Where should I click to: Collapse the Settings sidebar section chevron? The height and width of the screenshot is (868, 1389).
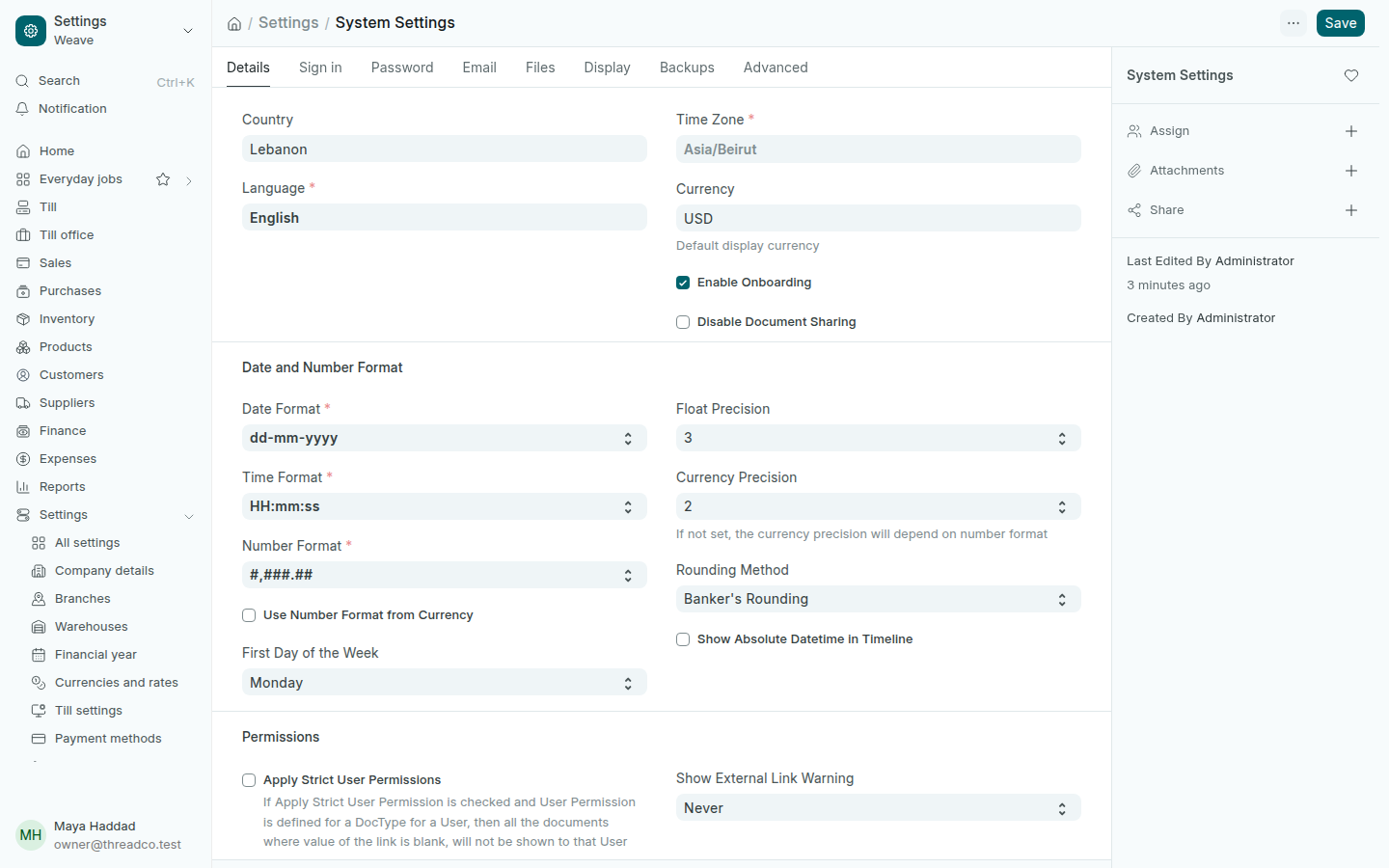click(x=189, y=516)
